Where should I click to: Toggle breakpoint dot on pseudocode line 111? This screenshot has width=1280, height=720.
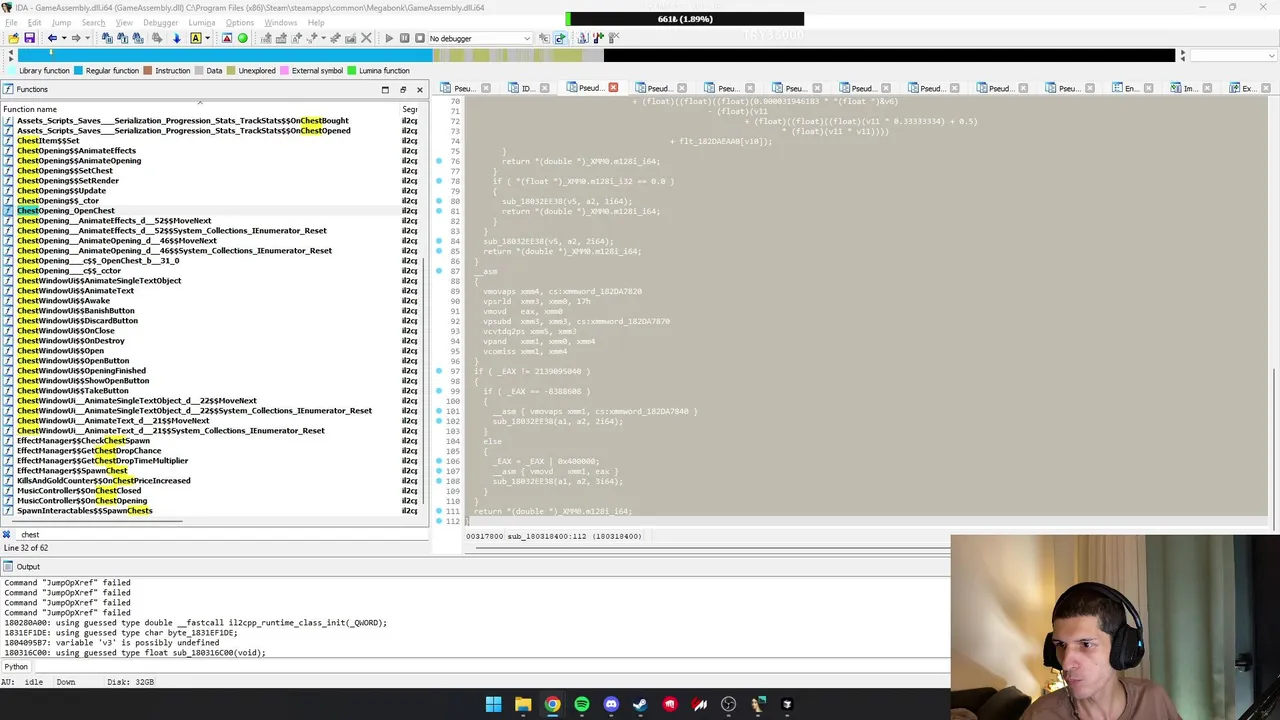click(x=439, y=511)
